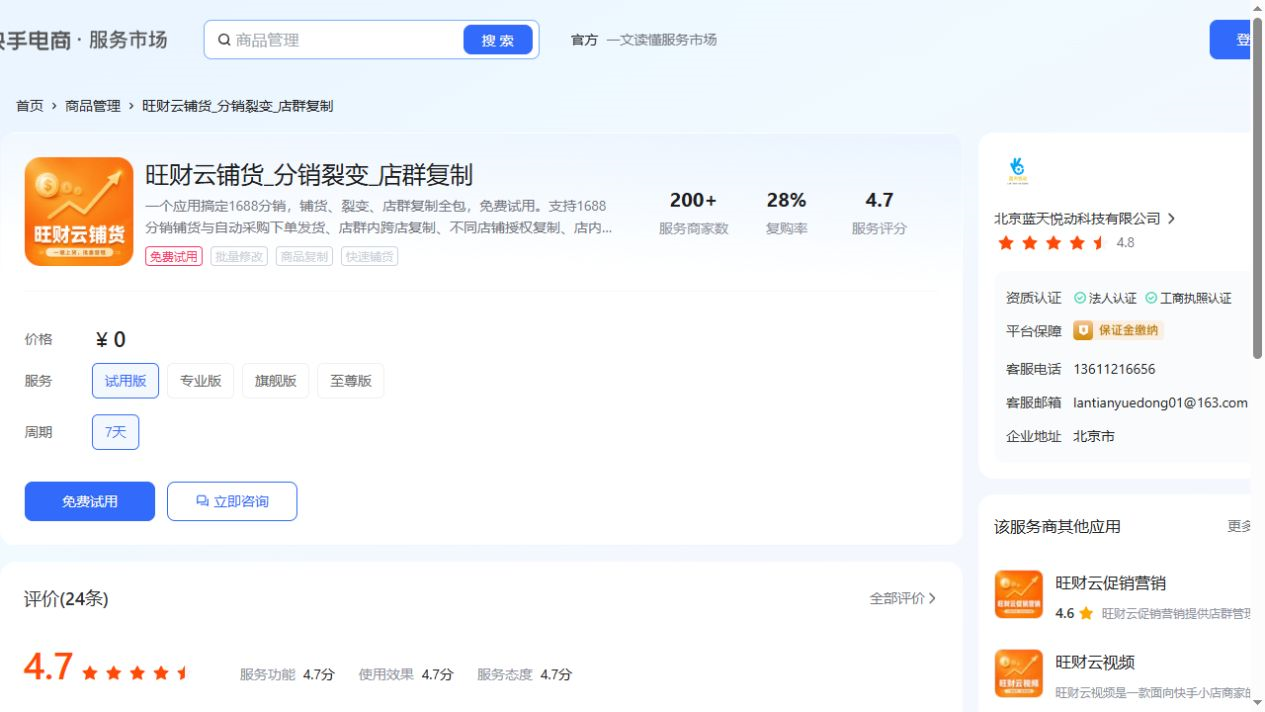Click the star next to 4.6 rating

click(1086, 613)
